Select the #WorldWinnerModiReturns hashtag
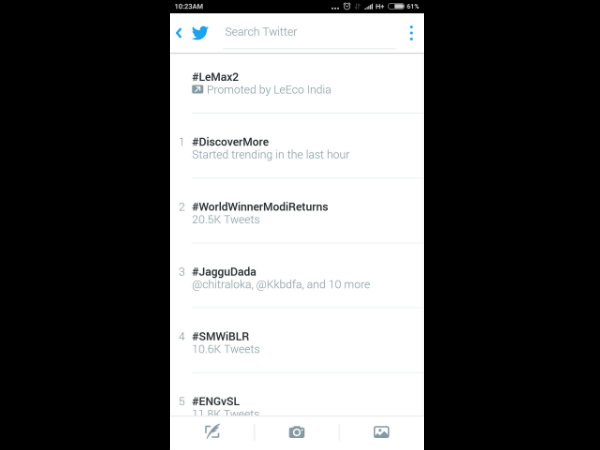Image resolution: width=600 pixels, height=450 pixels. tap(260, 207)
